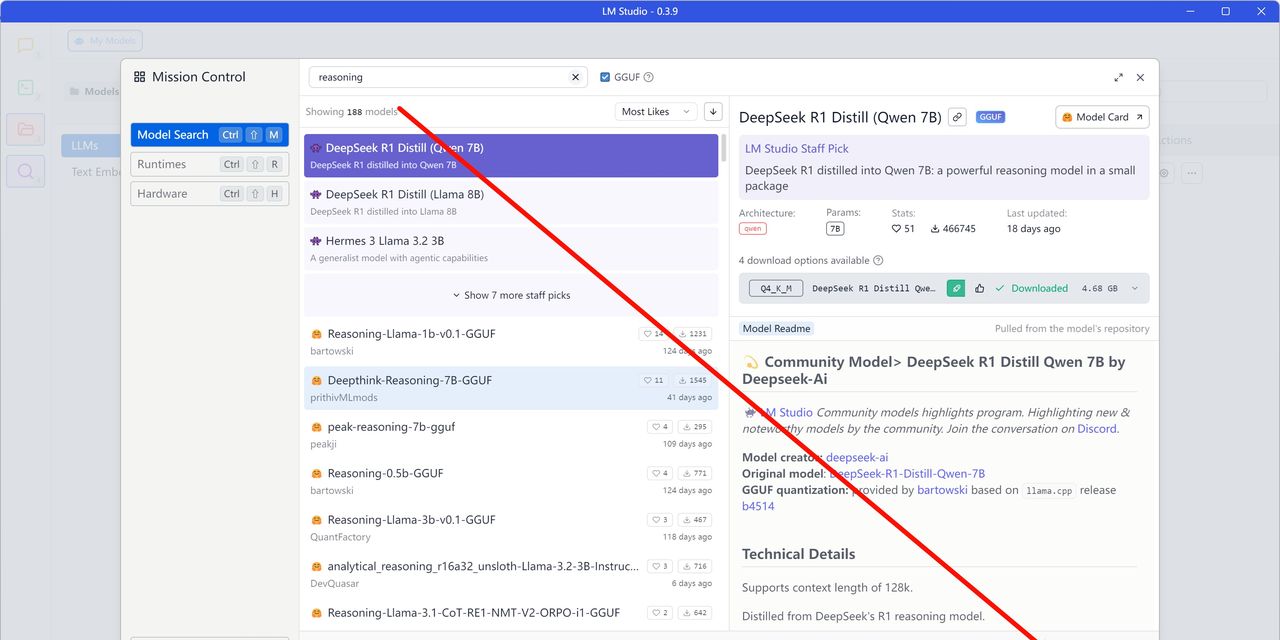The image size is (1280, 640).
Task: Open the three-dots menu in the background models list
Action: pyautogui.click(x=1191, y=173)
